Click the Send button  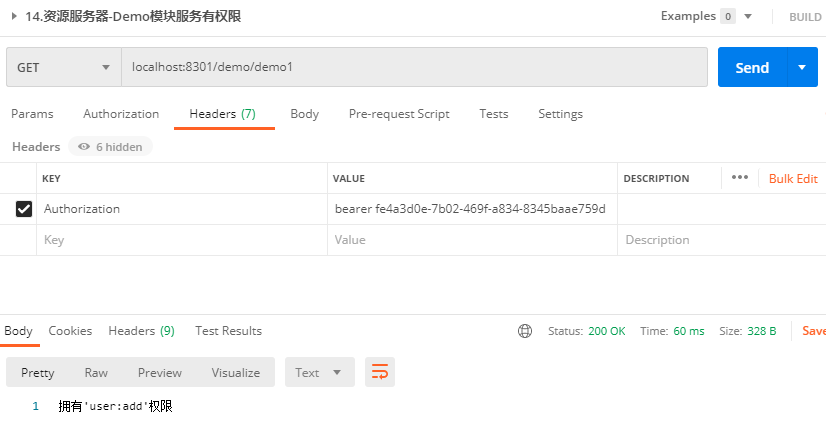(x=752, y=67)
